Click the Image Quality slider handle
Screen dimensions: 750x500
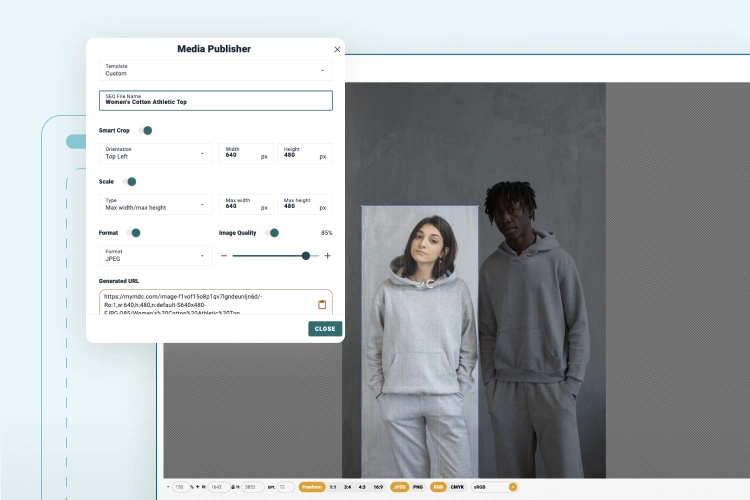click(306, 256)
